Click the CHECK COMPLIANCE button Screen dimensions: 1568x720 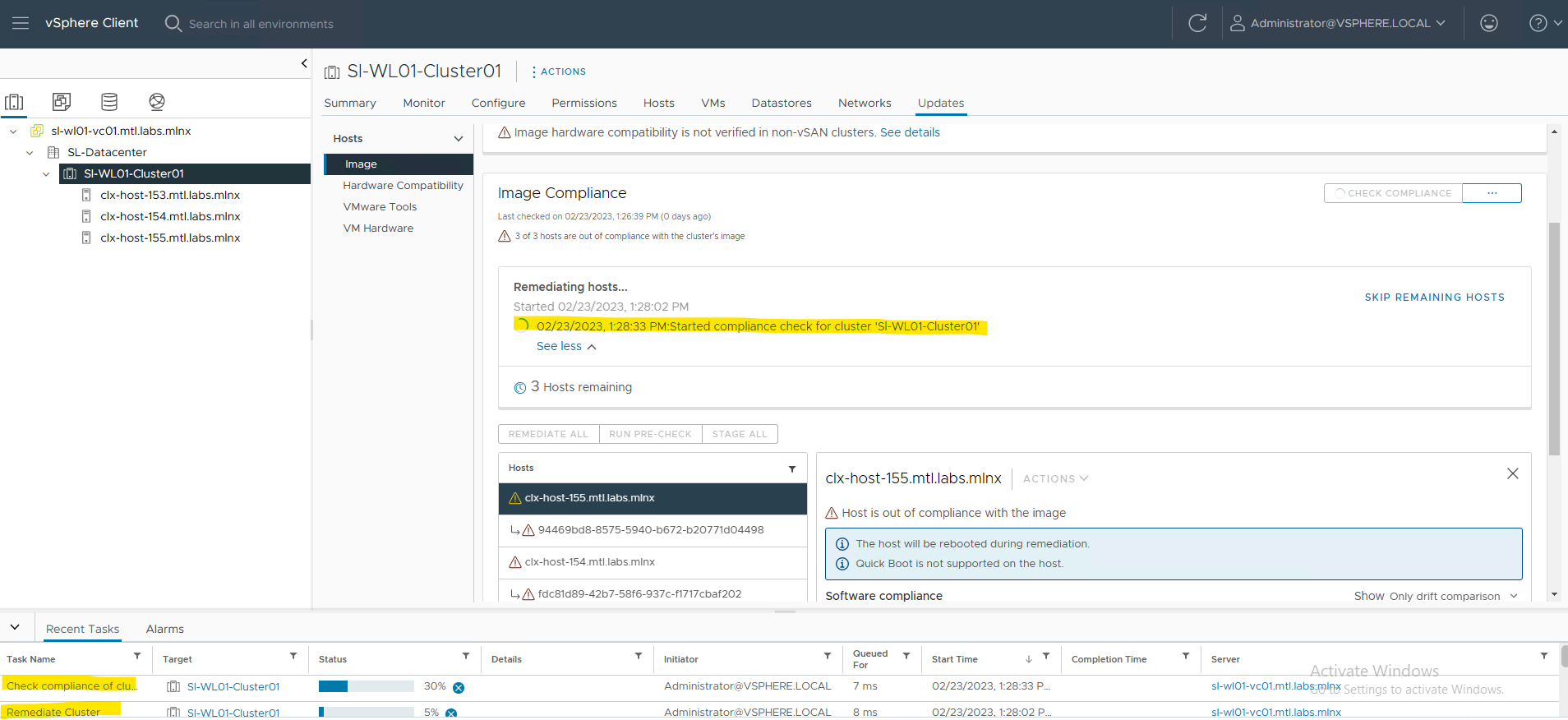point(1393,193)
